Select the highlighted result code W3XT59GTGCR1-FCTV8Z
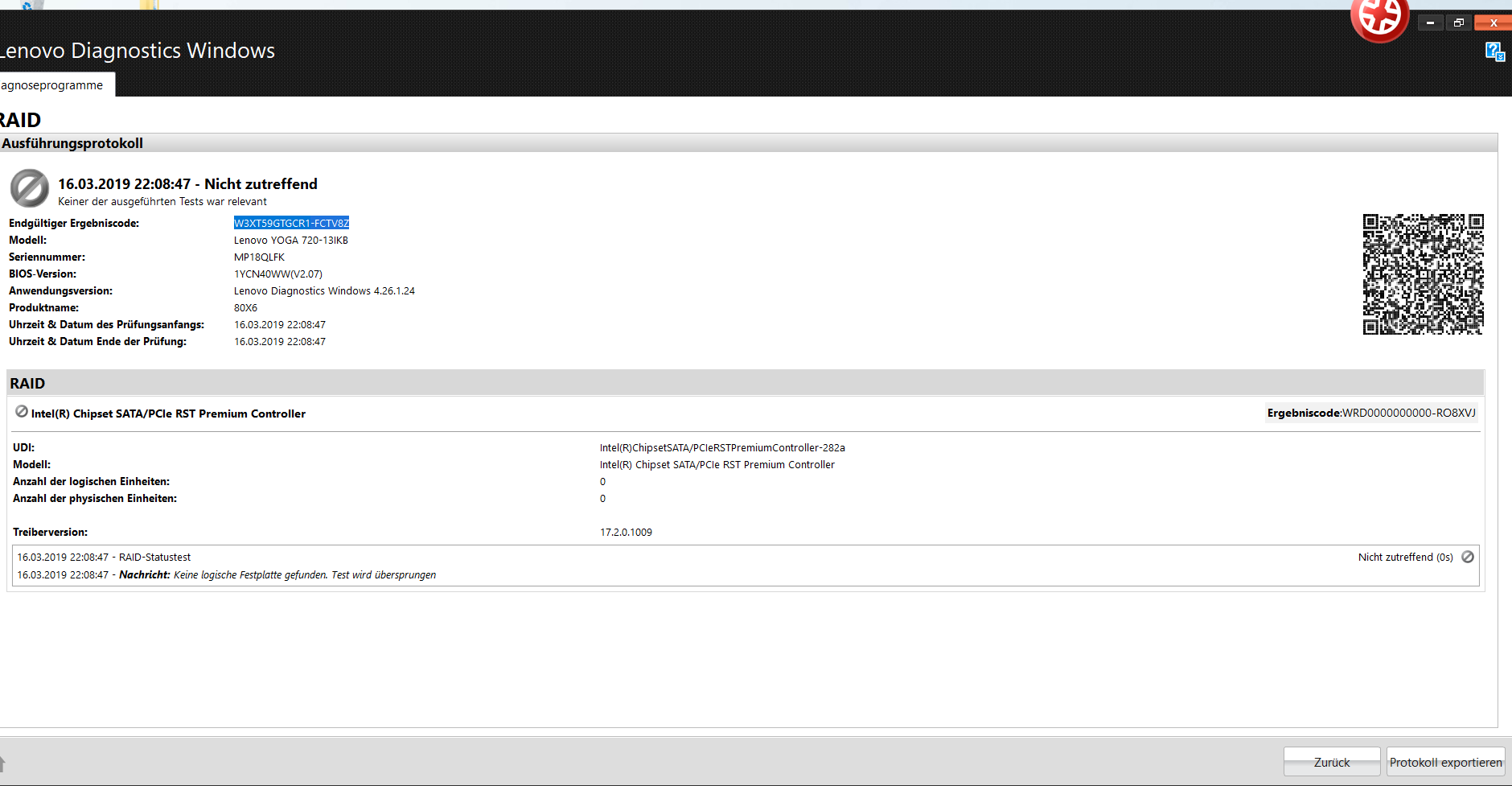 [x=291, y=223]
